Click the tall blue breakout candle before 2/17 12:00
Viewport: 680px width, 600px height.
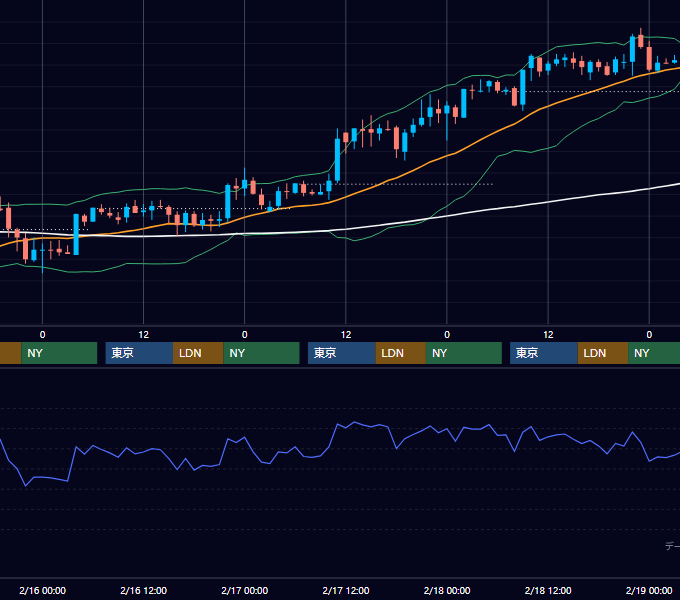(337, 160)
